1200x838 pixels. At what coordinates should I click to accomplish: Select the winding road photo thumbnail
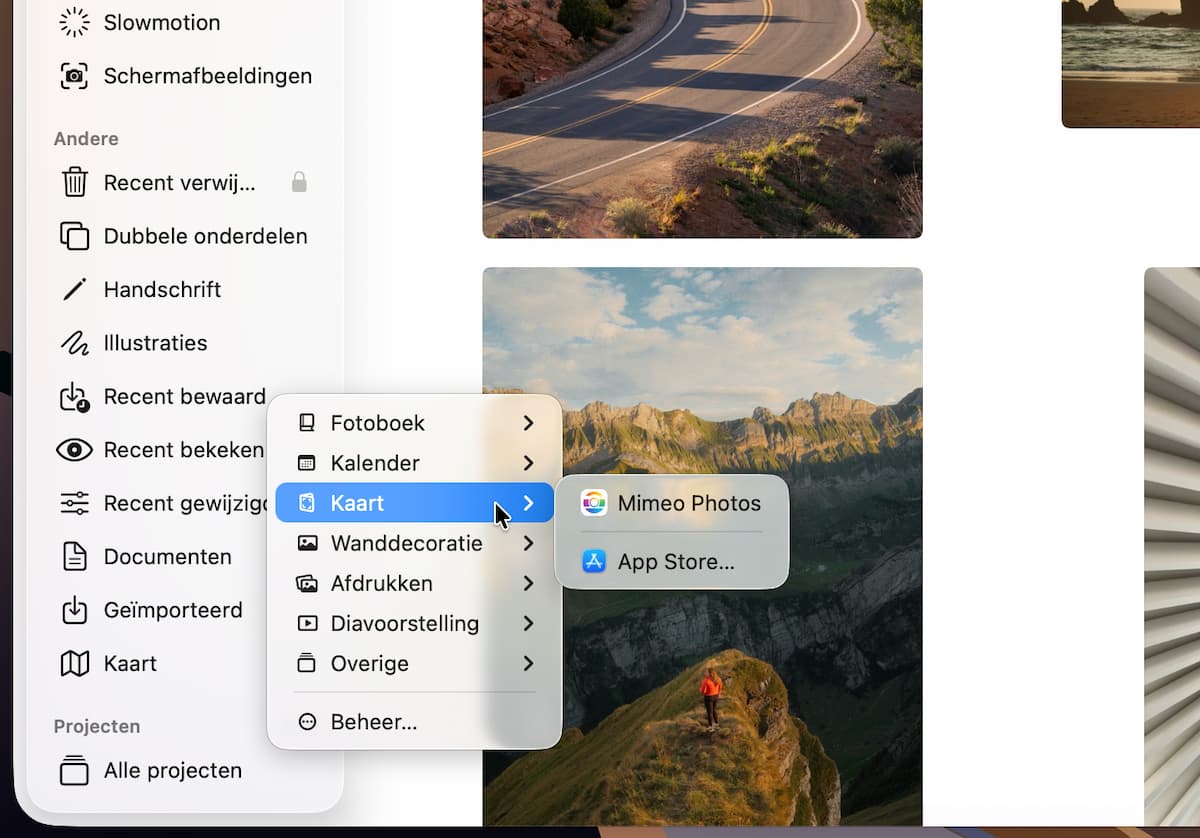click(x=702, y=118)
